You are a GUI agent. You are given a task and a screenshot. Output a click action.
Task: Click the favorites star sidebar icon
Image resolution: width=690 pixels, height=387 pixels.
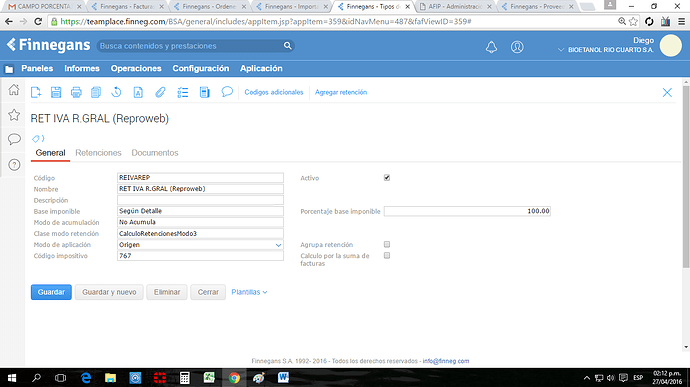tap(14, 115)
